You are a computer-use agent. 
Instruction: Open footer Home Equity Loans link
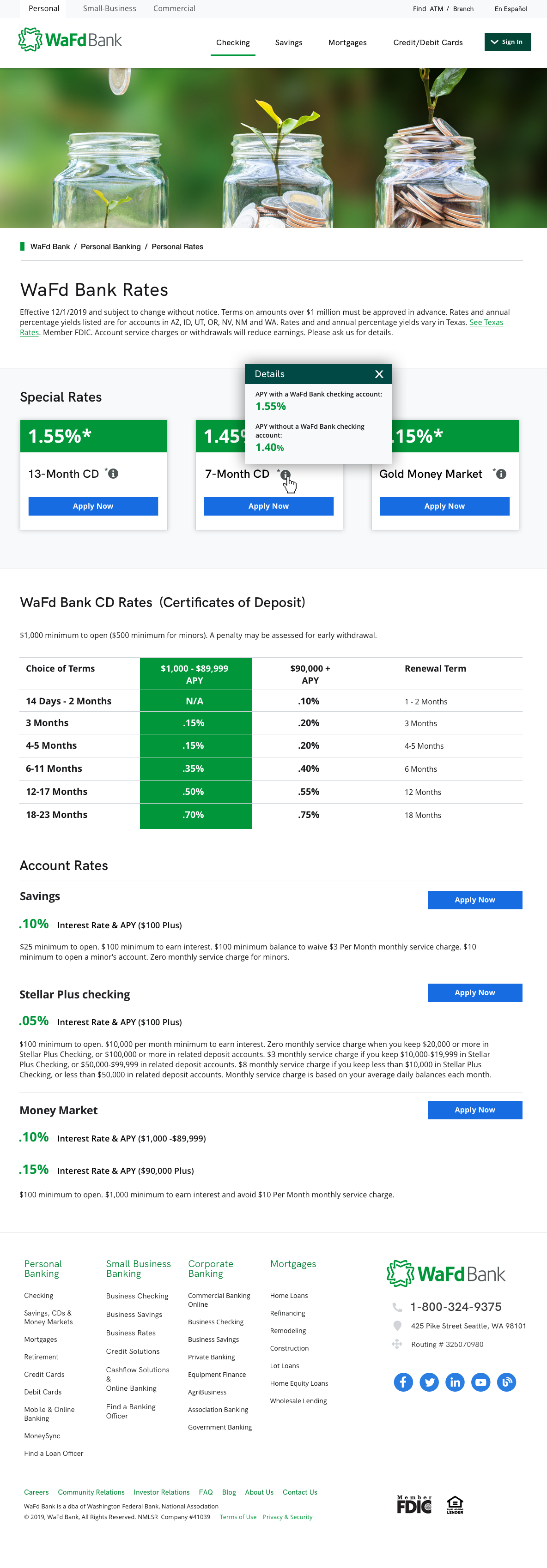point(299,1383)
